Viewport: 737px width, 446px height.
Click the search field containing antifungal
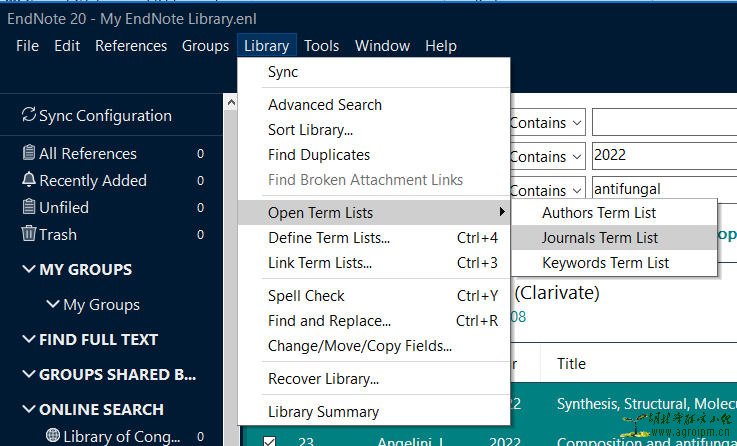(662, 189)
